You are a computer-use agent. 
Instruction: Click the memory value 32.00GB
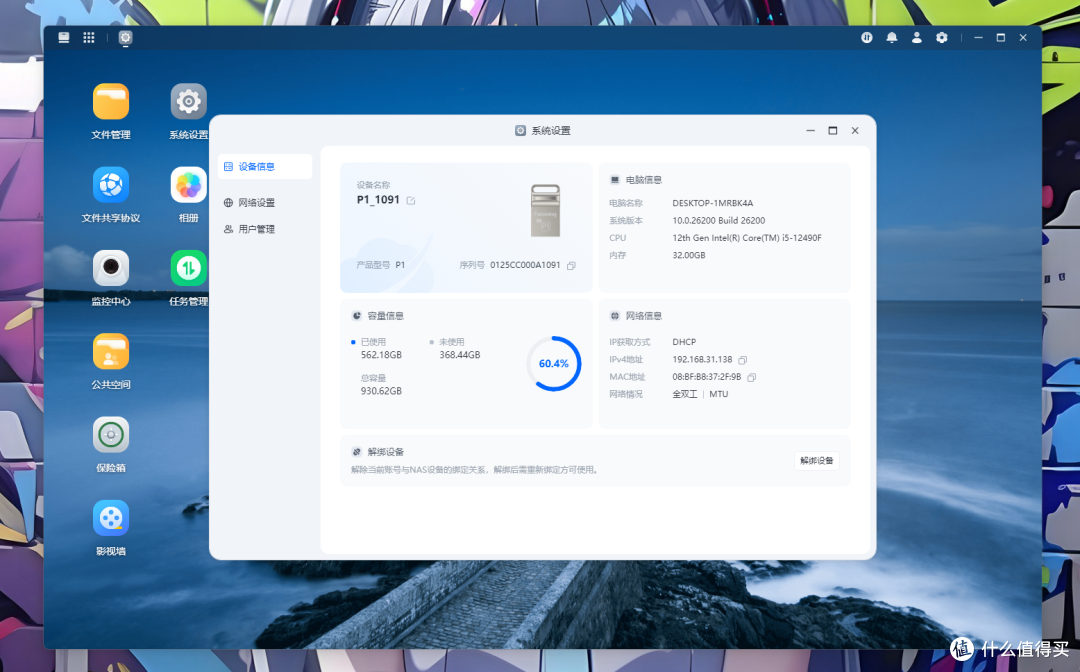pyautogui.click(x=689, y=255)
